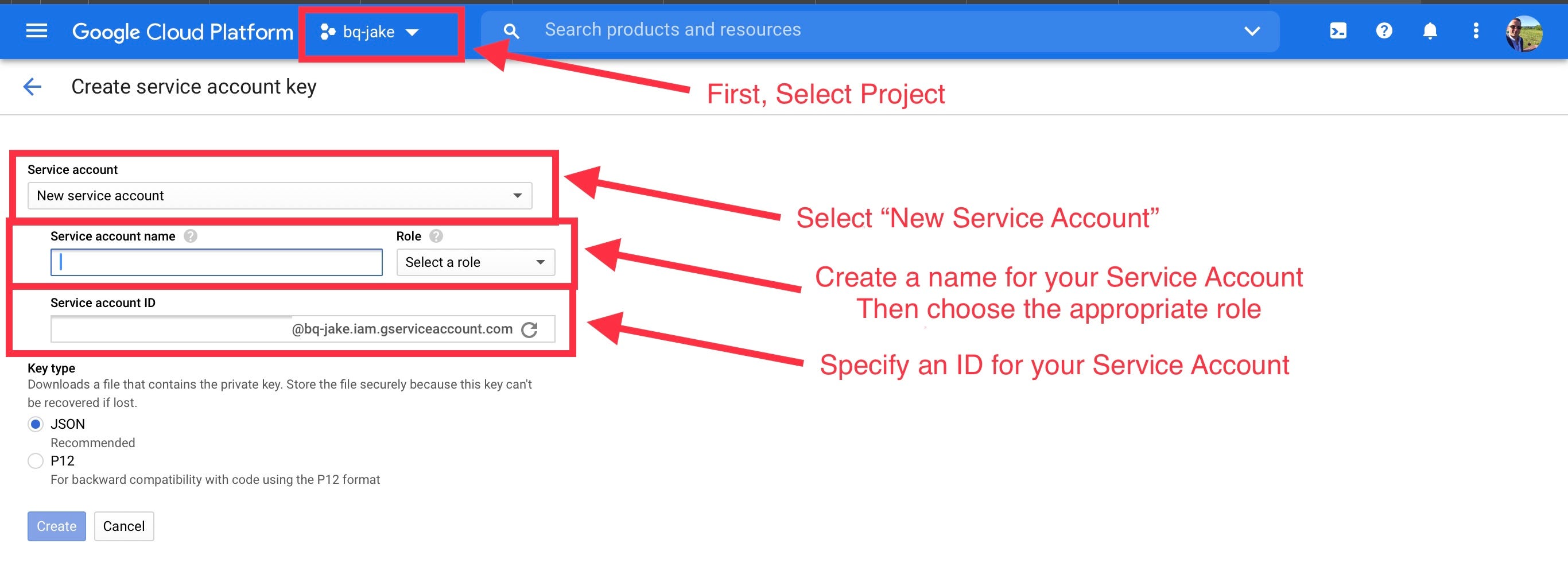Open the three-dot settings menu
This screenshot has height=578, width=1568.
click(1476, 30)
